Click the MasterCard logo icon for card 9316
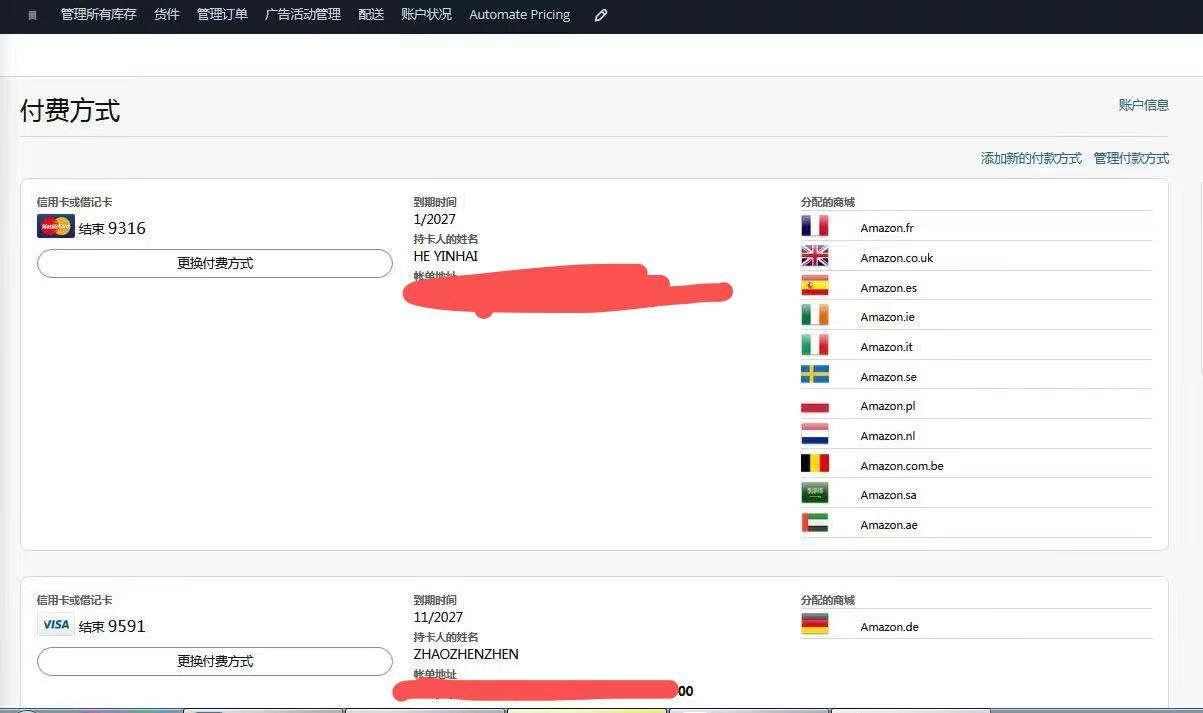The width and height of the screenshot is (1203, 713). point(56,227)
